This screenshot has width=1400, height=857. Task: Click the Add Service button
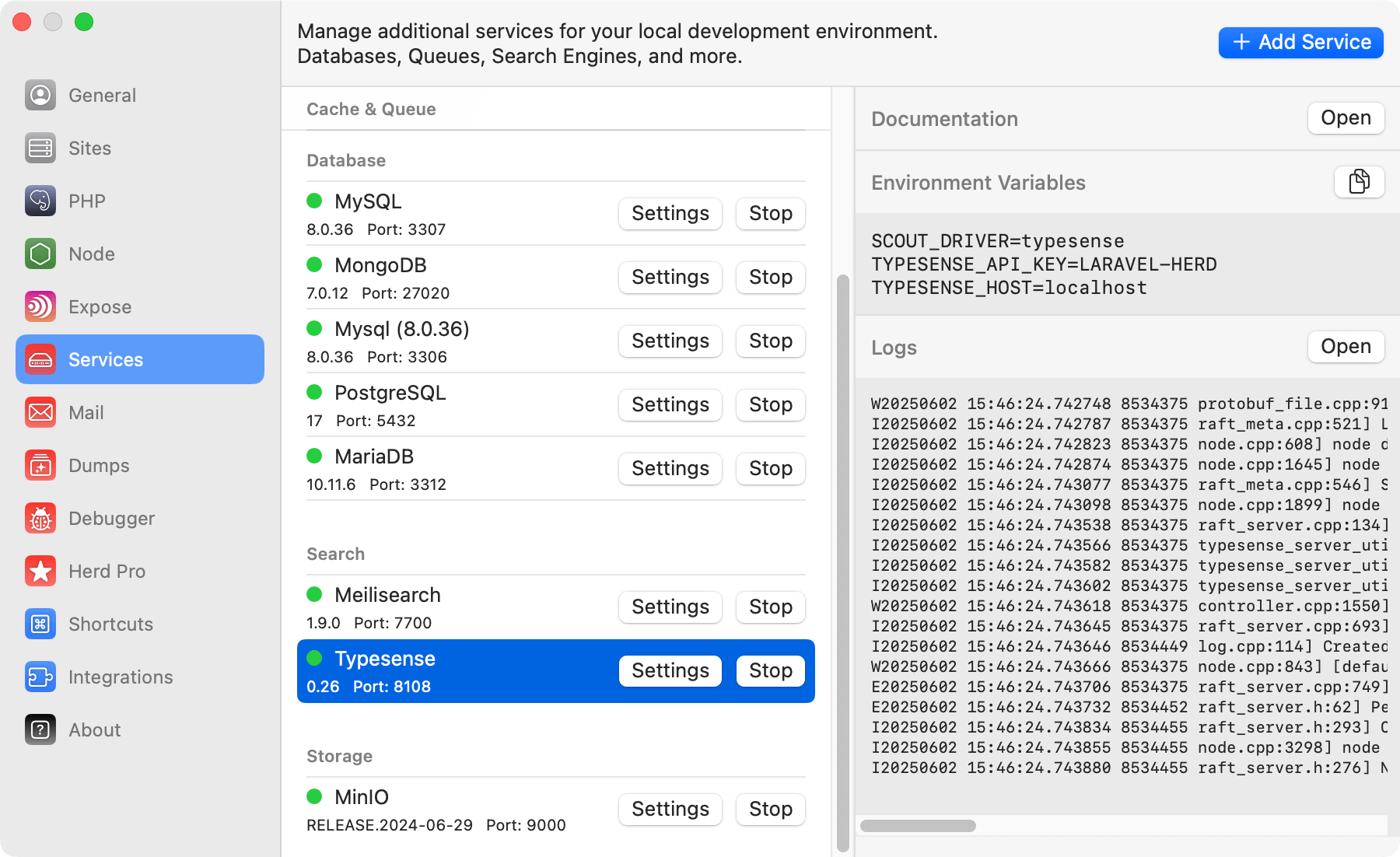point(1300,42)
